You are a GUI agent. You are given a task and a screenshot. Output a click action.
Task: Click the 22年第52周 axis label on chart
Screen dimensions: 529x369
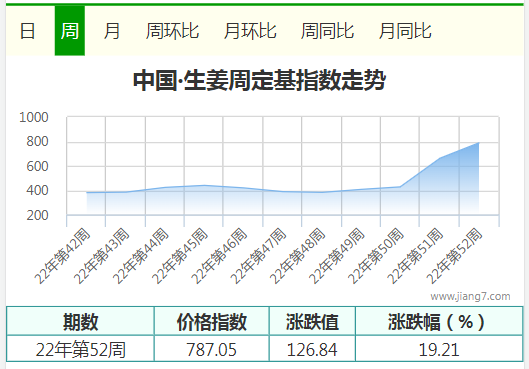coord(454,256)
